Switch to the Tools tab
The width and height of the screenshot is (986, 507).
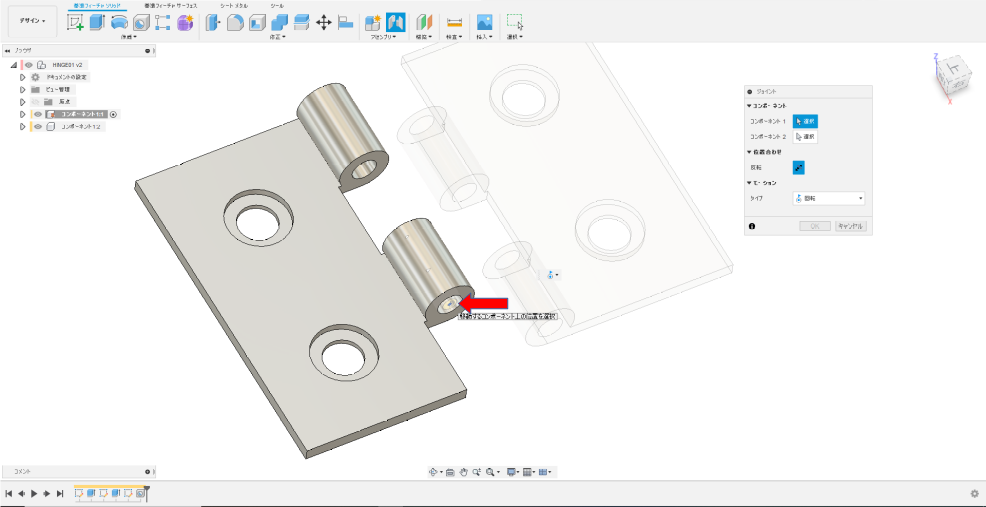click(277, 5)
